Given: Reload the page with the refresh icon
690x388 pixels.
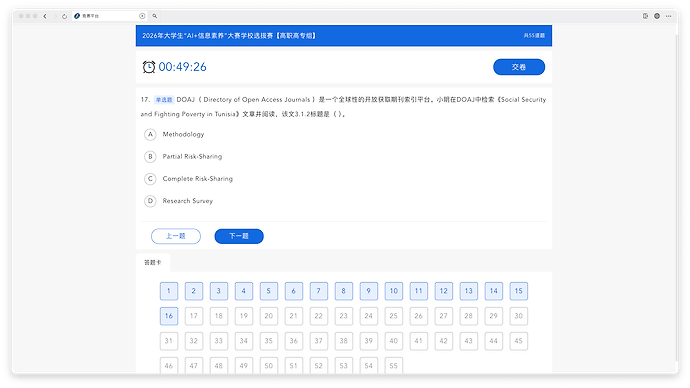Looking at the screenshot, I should [64, 16].
